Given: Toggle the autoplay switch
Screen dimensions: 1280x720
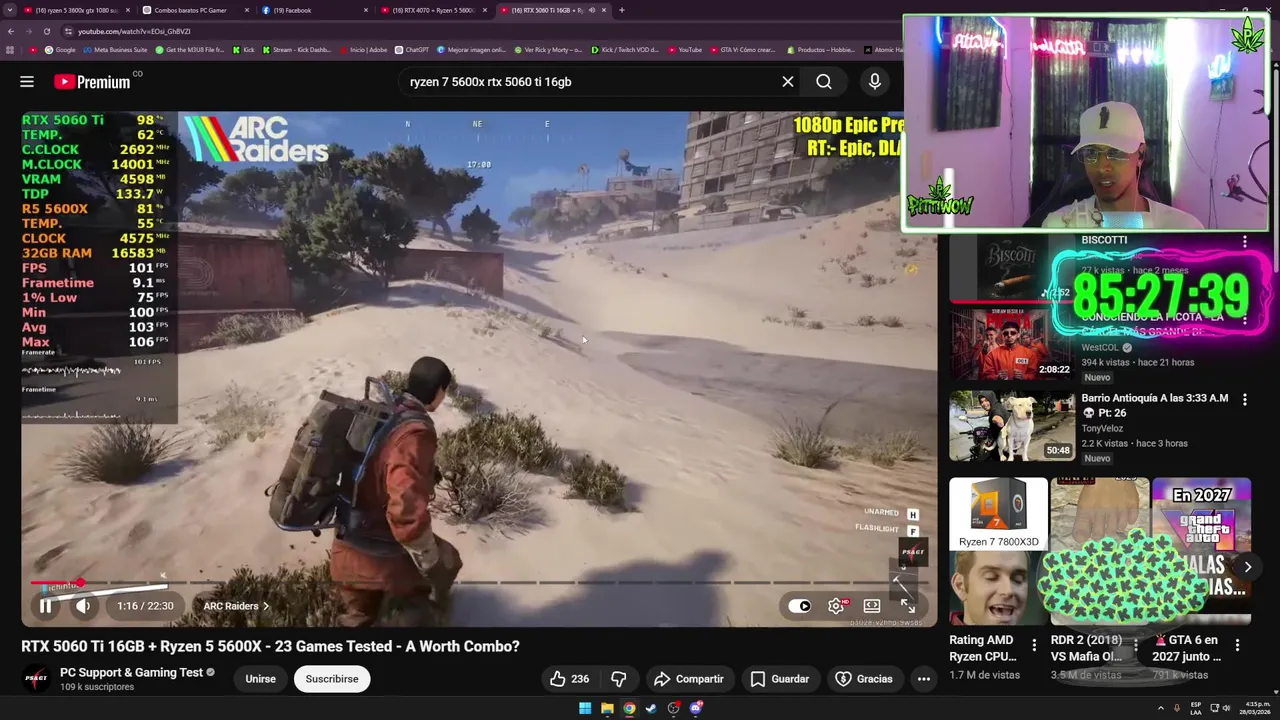Looking at the screenshot, I should [800, 606].
